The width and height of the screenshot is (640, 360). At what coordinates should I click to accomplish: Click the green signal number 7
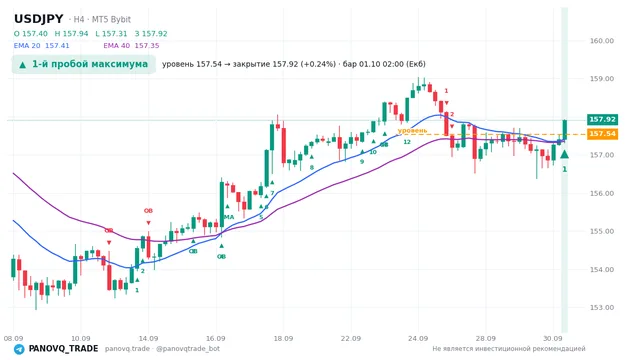pos(272,193)
